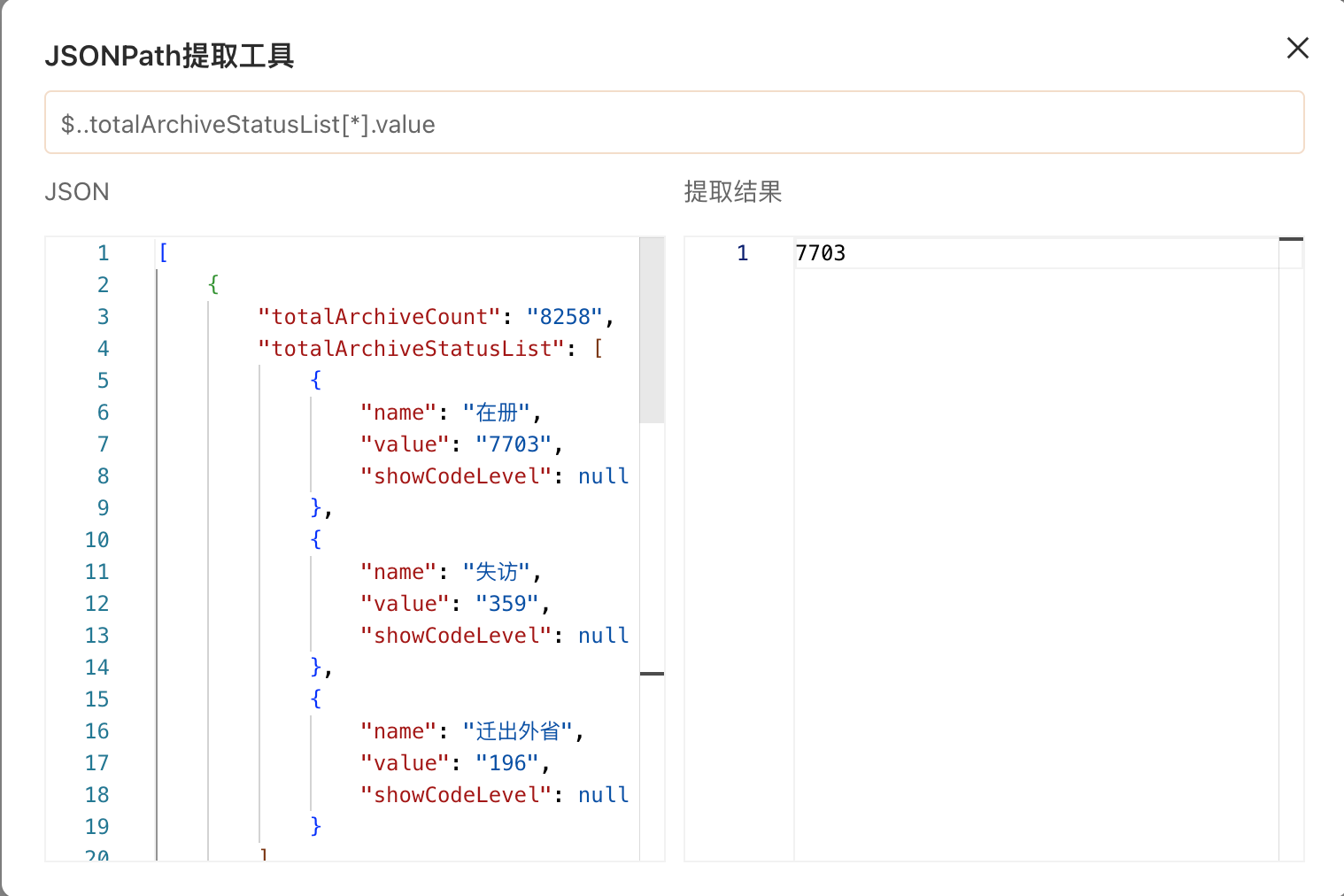Click the "value" key on line 12
This screenshot has height=896, width=1344.
click(405, 604)
